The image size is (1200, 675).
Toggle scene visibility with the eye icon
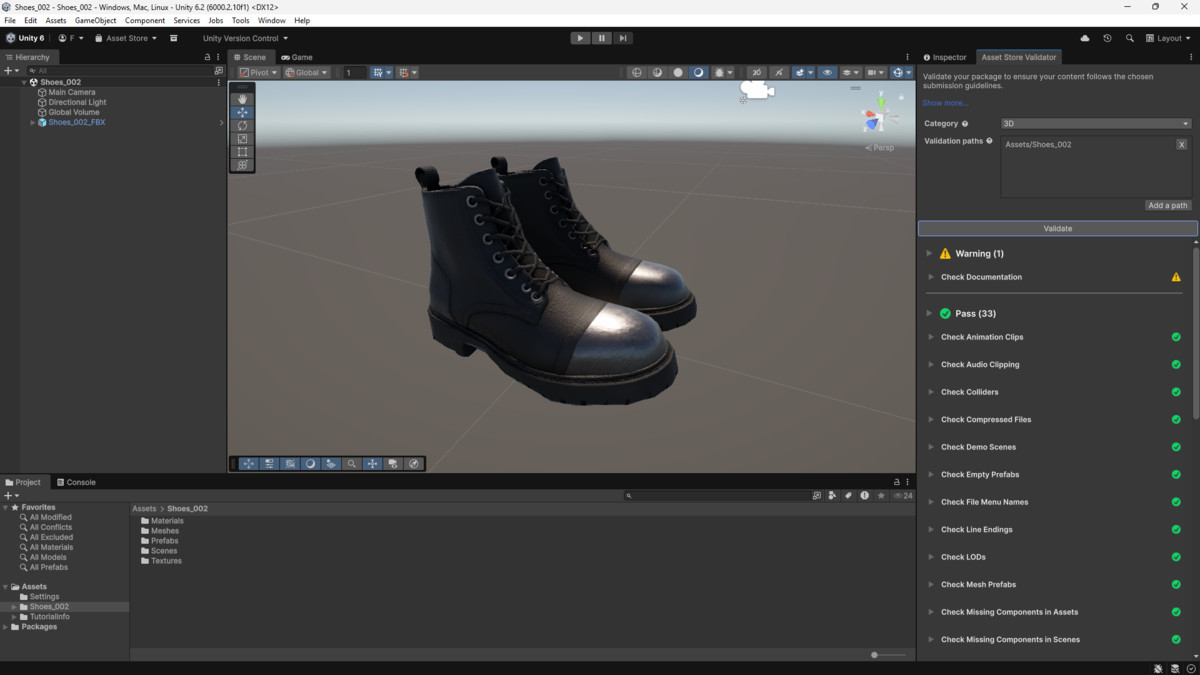tap(827, 72)
